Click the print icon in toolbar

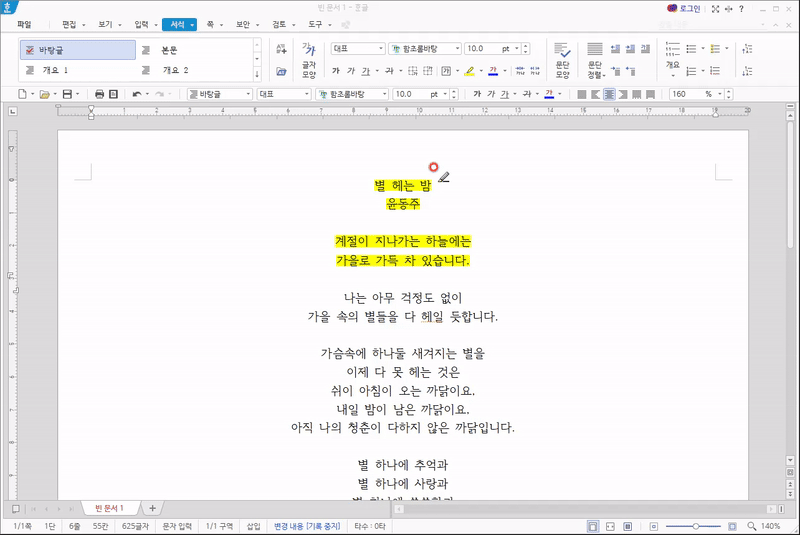[x=99, y=94]
